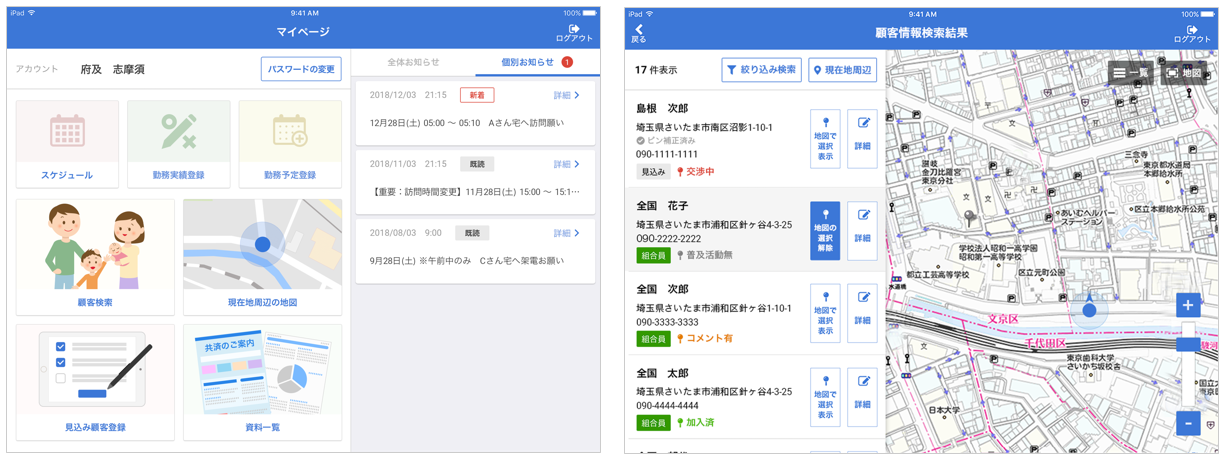The height and width of the screenshot is (462, 1228).
Task: Click the gray selected pin on map
Action: click(968, 219)
